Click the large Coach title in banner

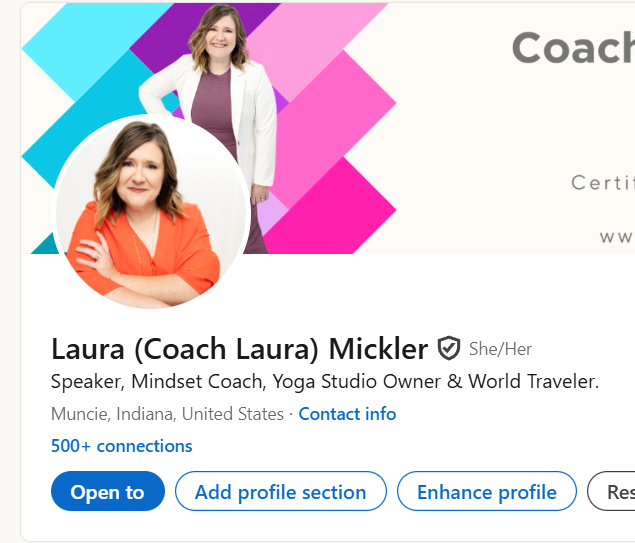(573, 48)
